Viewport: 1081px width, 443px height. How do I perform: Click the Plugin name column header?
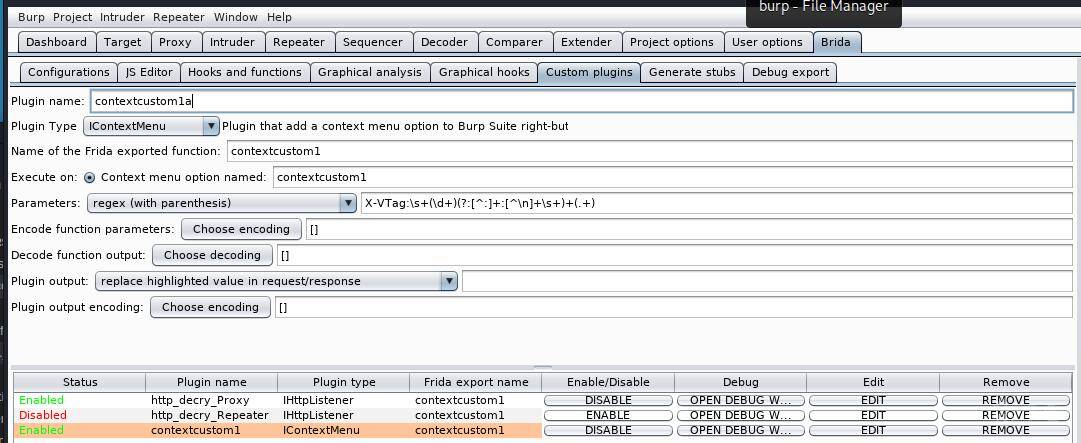click(x=212, y=382)
